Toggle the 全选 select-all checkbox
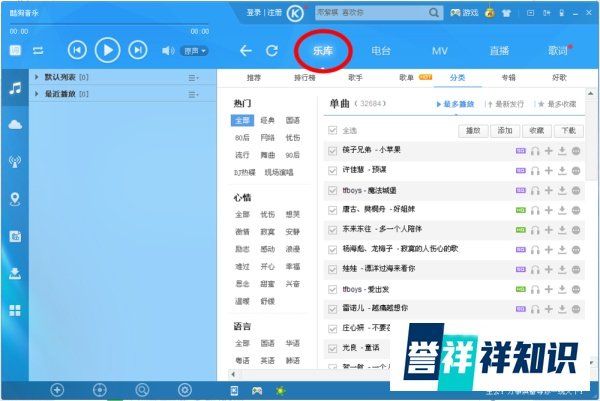 point(332,130)
